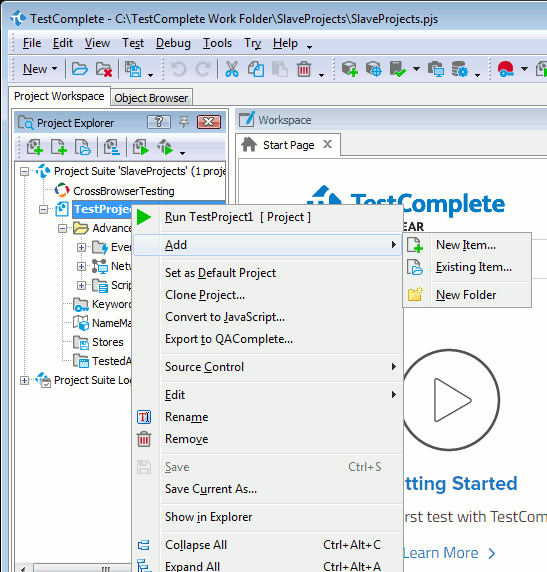Open the Try menu

[253, 43]
